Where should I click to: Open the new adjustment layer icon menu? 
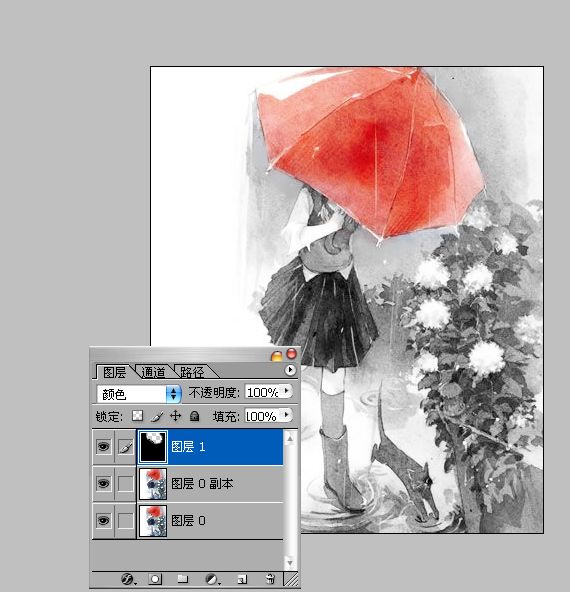pyautogui.click(x=212, y=579)
